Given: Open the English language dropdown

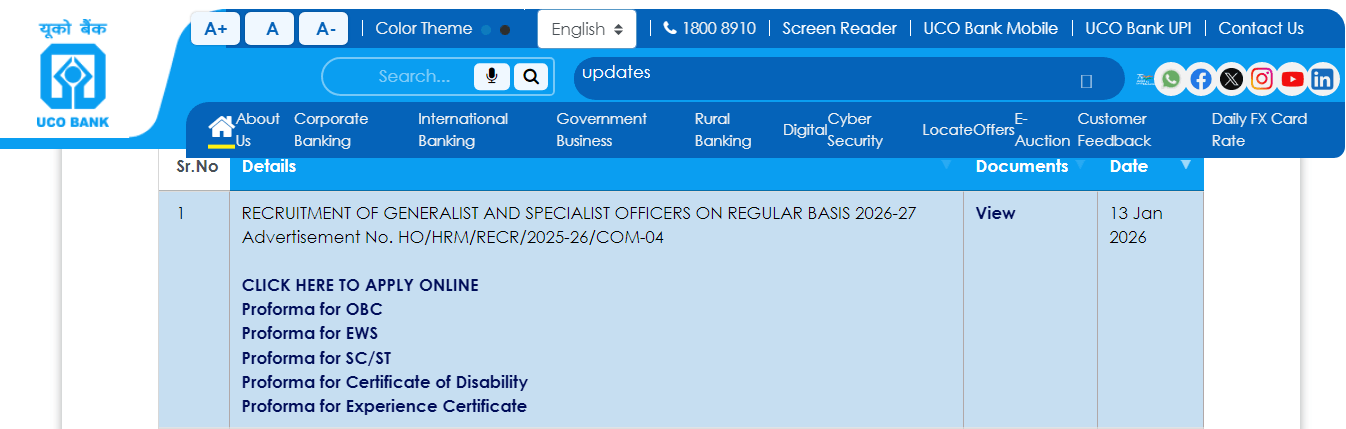Looking at the screenshot, I should [x=587, y=29].
